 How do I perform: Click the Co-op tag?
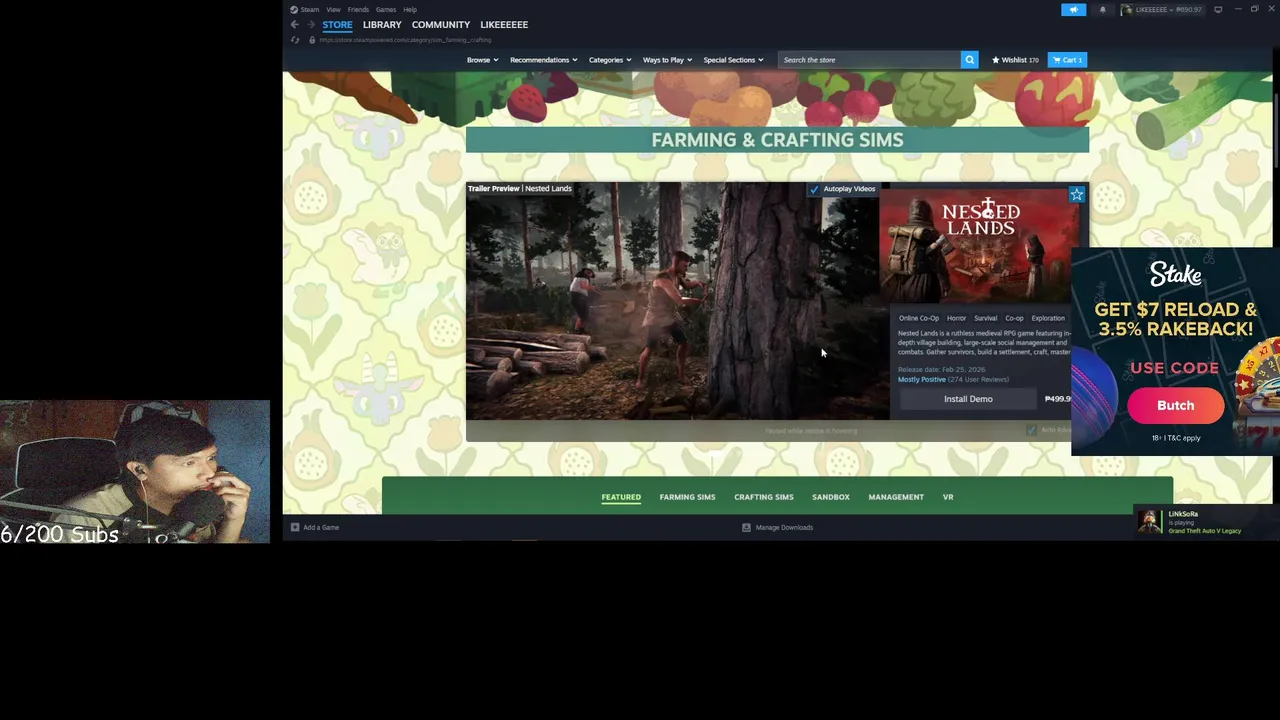tap(1014, 318)
